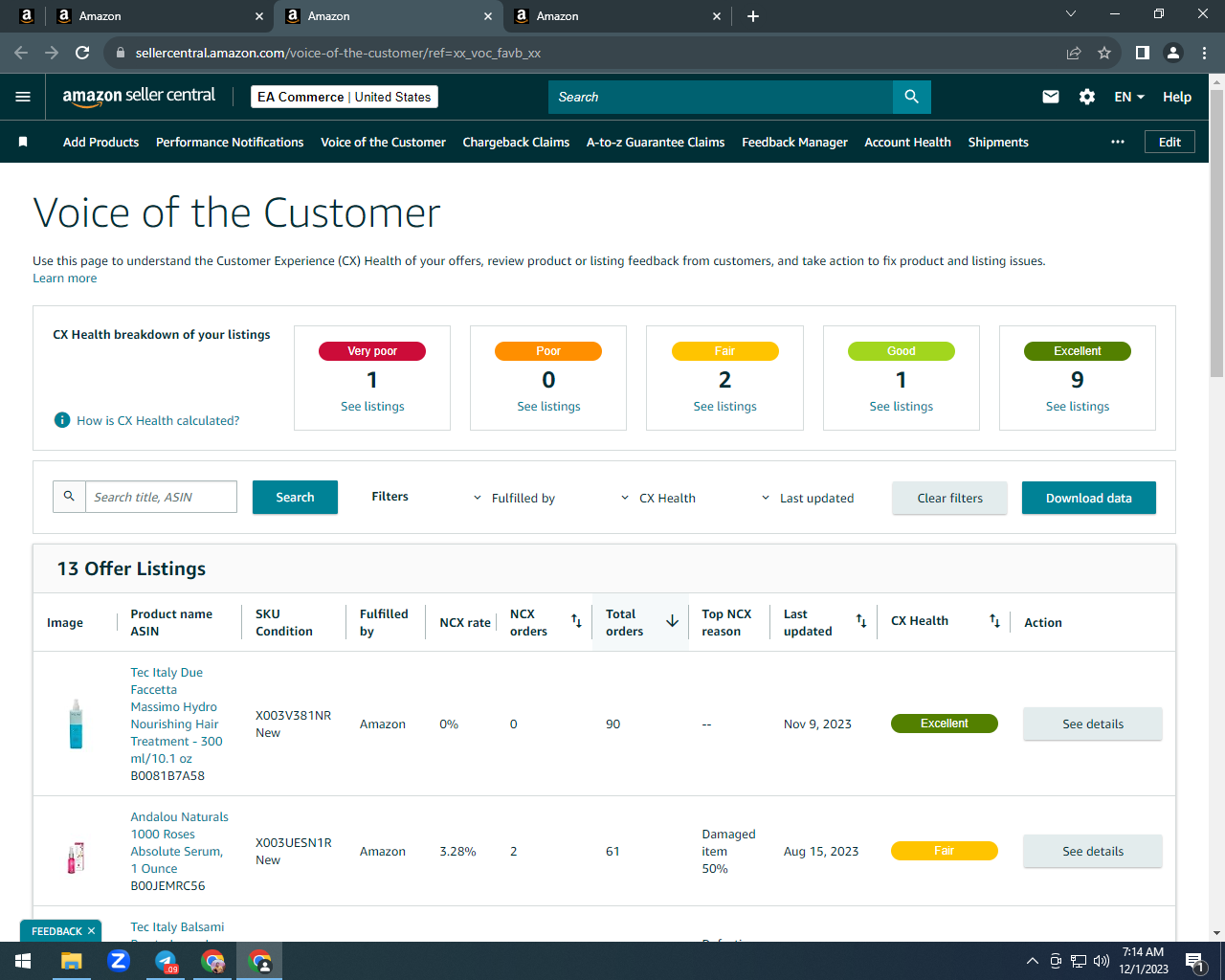Image resolution: width=1225 pixels, height=980 pixels.
Task: Sort by NCX orders arrows icon
Action: coord(576,621)
